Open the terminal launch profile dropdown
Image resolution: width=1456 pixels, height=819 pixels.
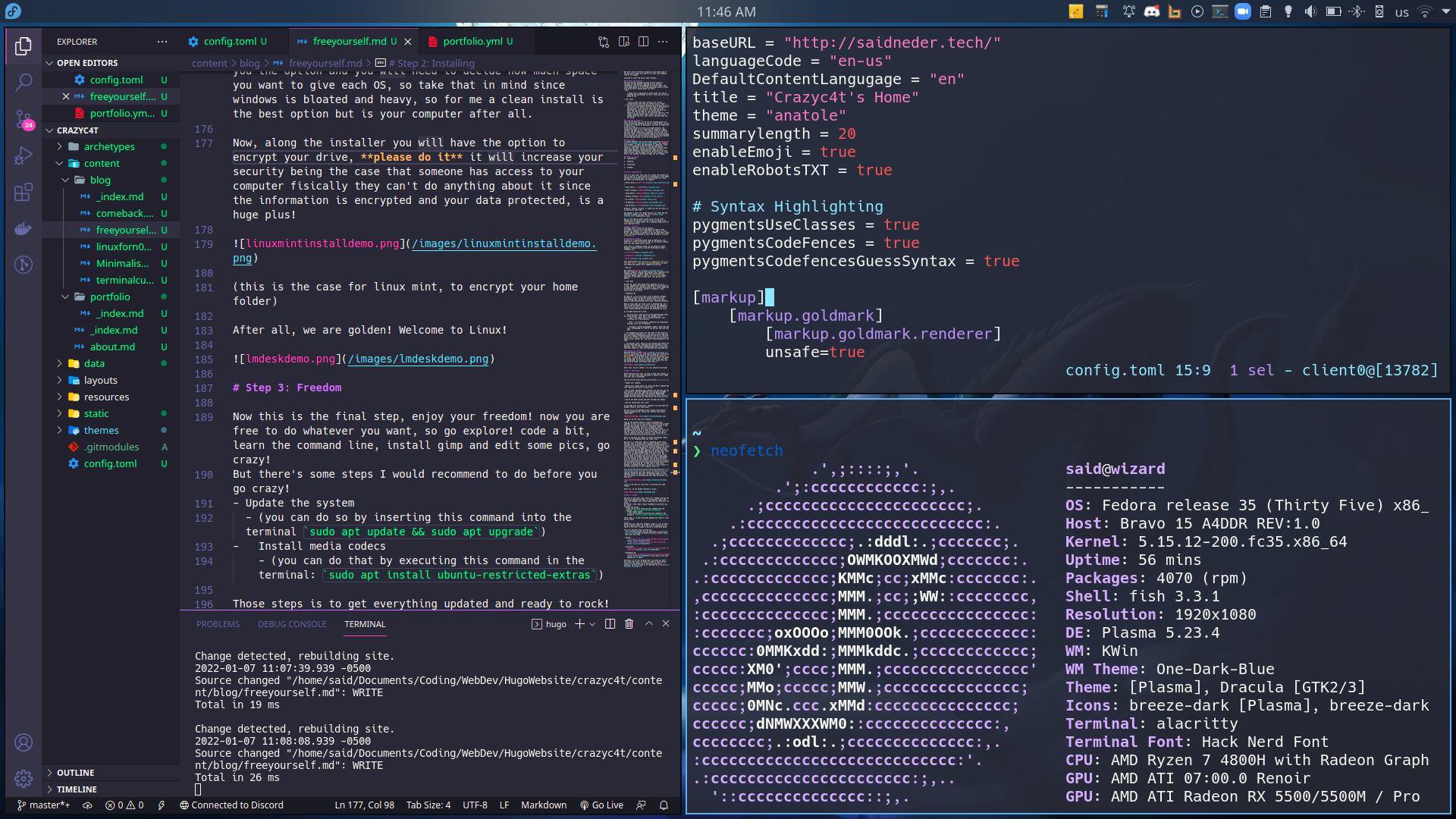[x=591, y=624]
